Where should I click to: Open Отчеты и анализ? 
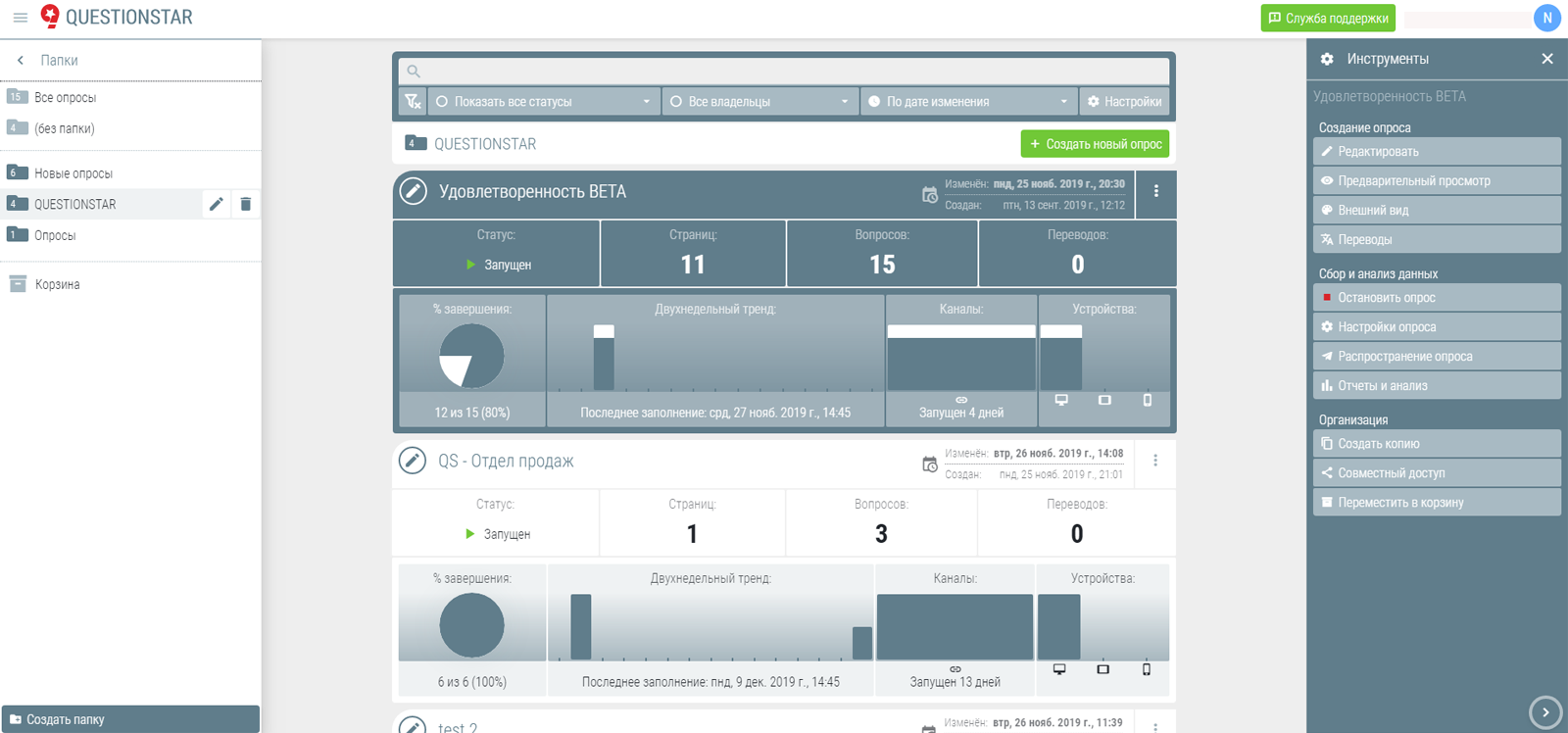tap(1437, 386)
